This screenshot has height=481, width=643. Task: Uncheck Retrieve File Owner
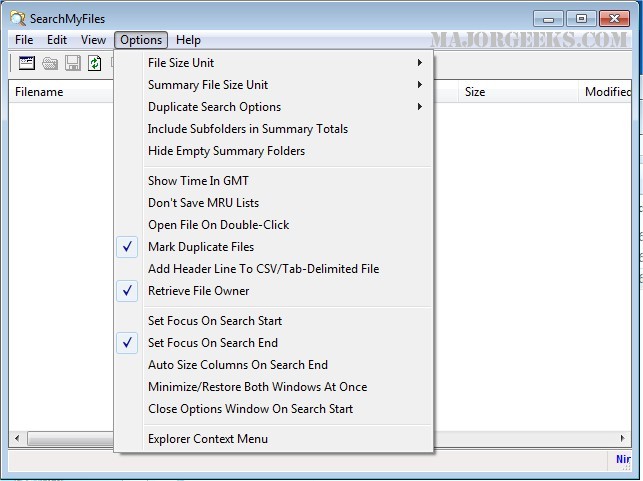click(274, 291)
